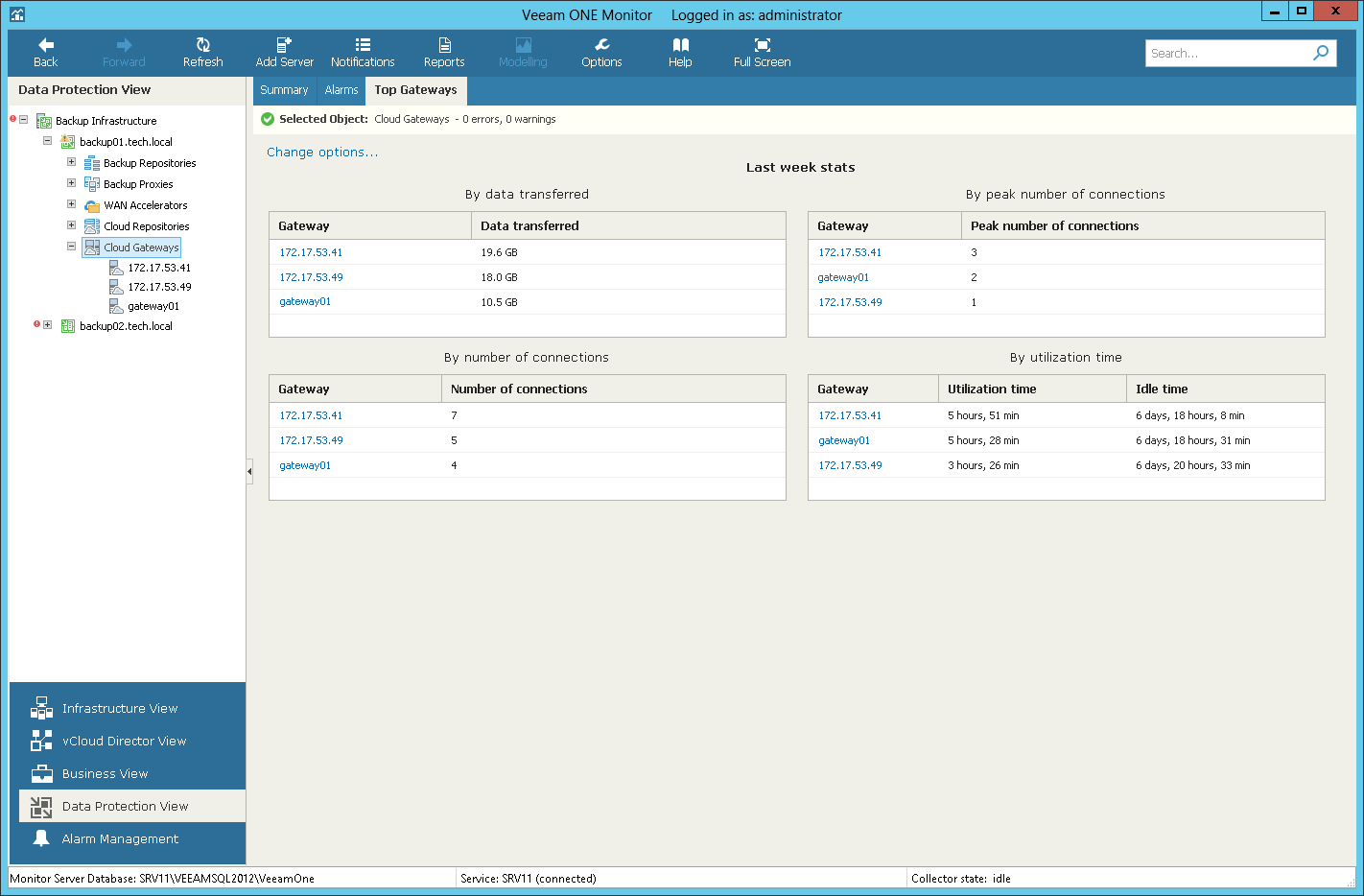The height and width of the screenshot is (896, 1364).
Task: Click the '5 hours, 51 min' utilization value
Action: click(983, 415)
